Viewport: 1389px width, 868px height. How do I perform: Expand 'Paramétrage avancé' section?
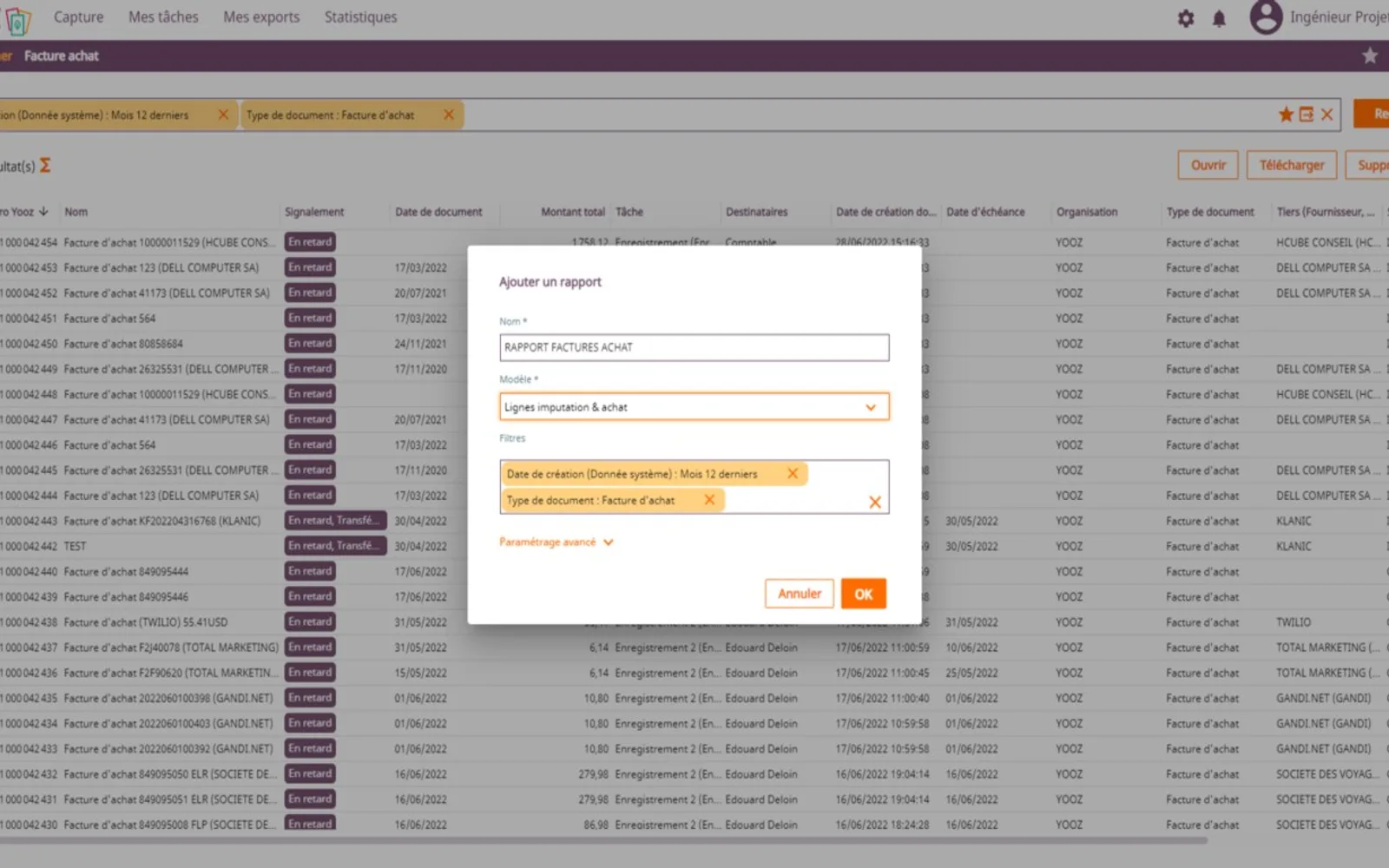(x=556, y=542)
